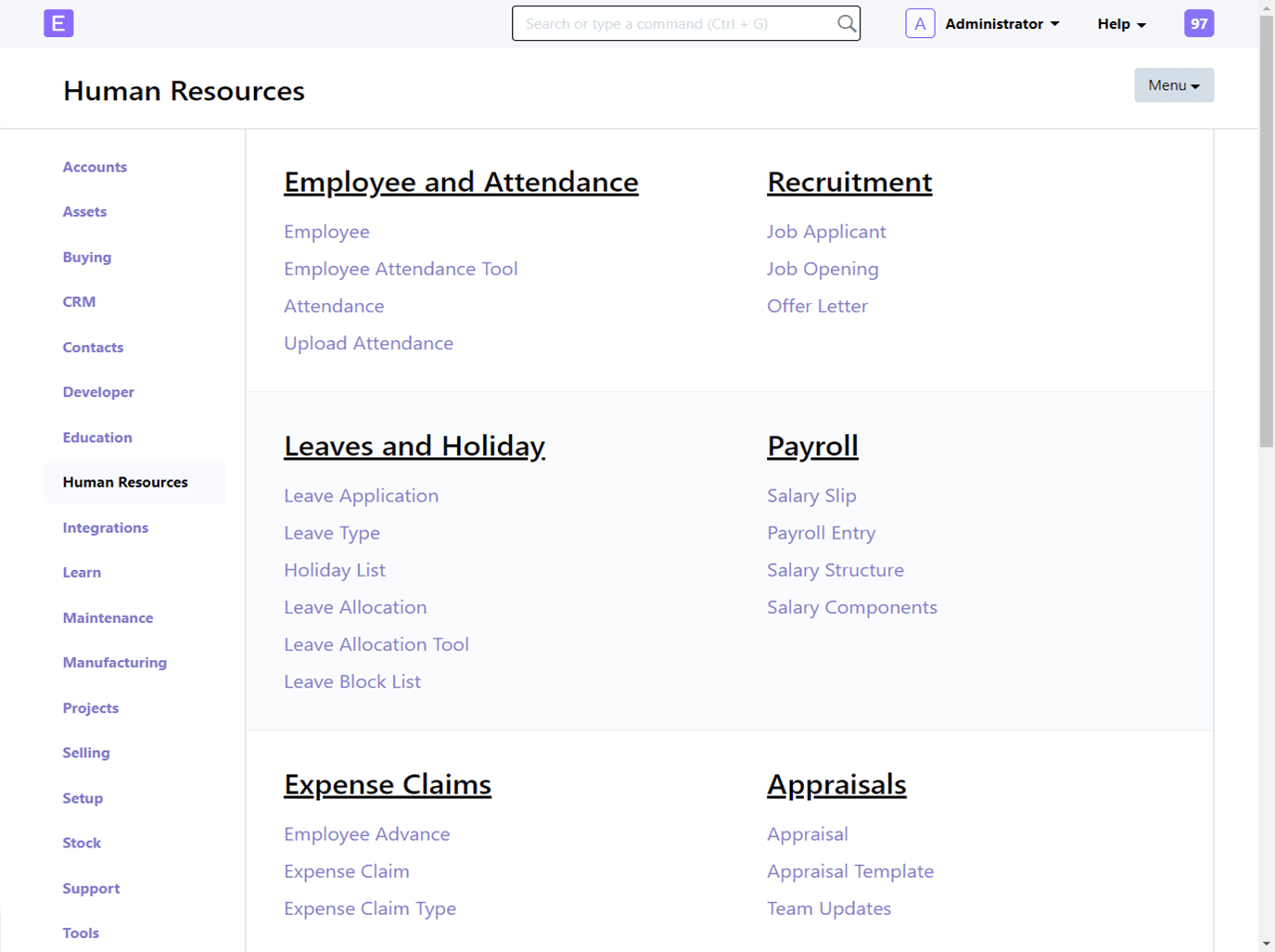
Task: Open the Appraisal Template list
Action: (850, 870)
